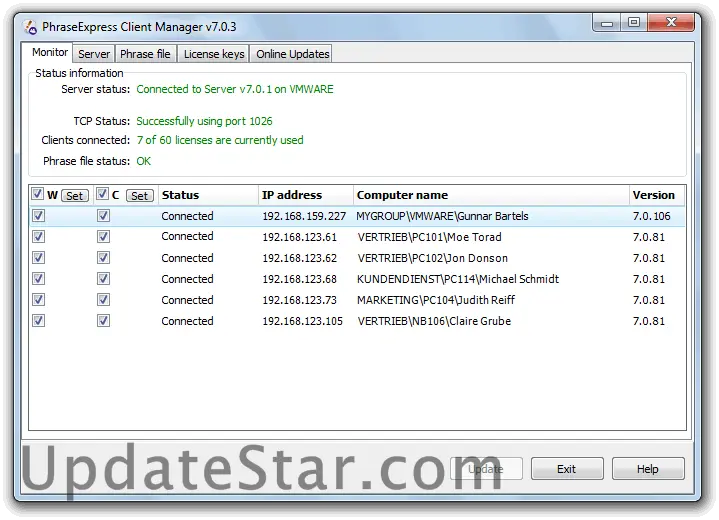Toggle W checkbox for Judith Reiff row
The height and width of the screenshot is (520, 719).
click(39, 299)
